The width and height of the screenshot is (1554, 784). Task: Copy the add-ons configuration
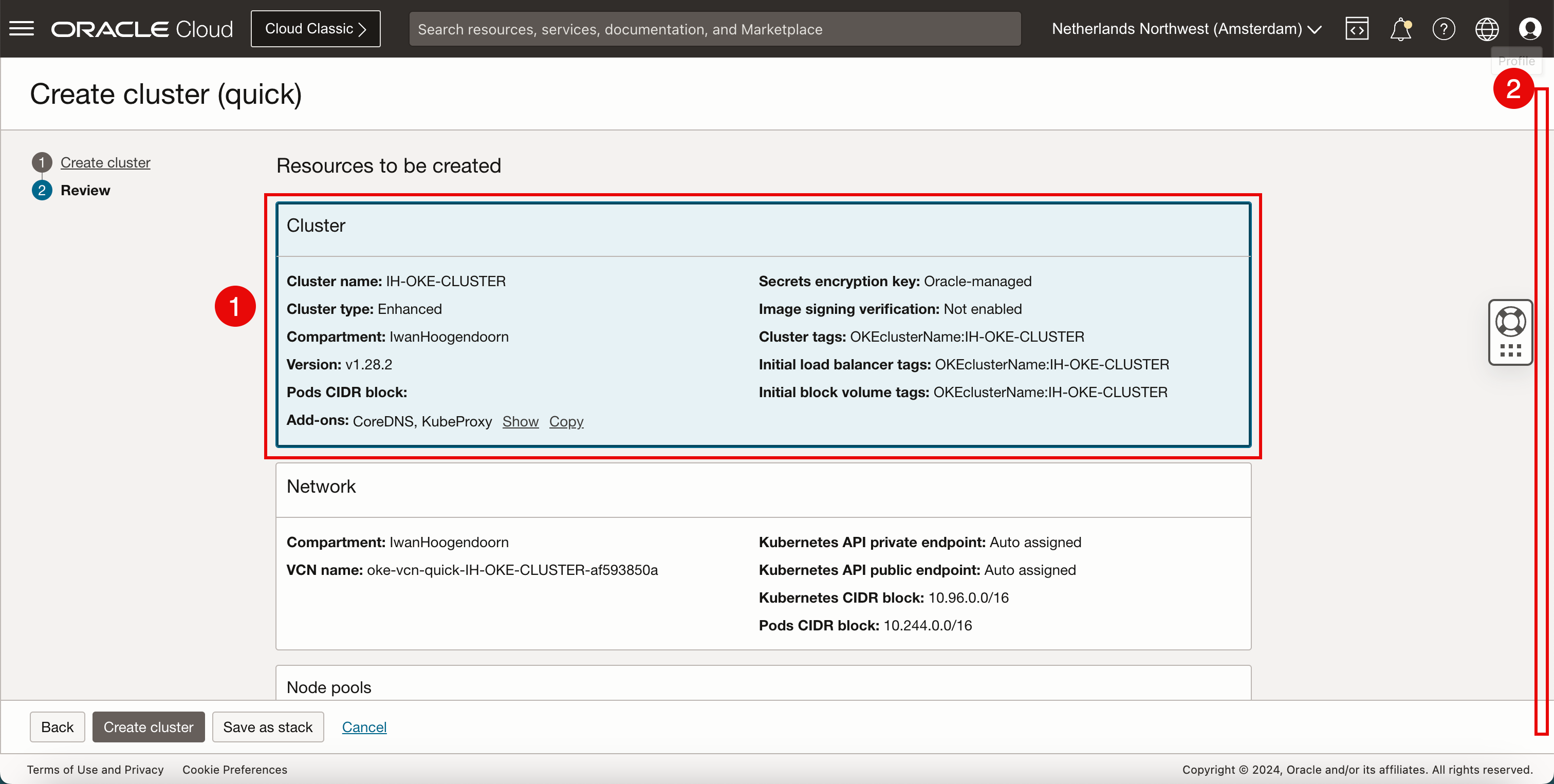coord(566,422)
